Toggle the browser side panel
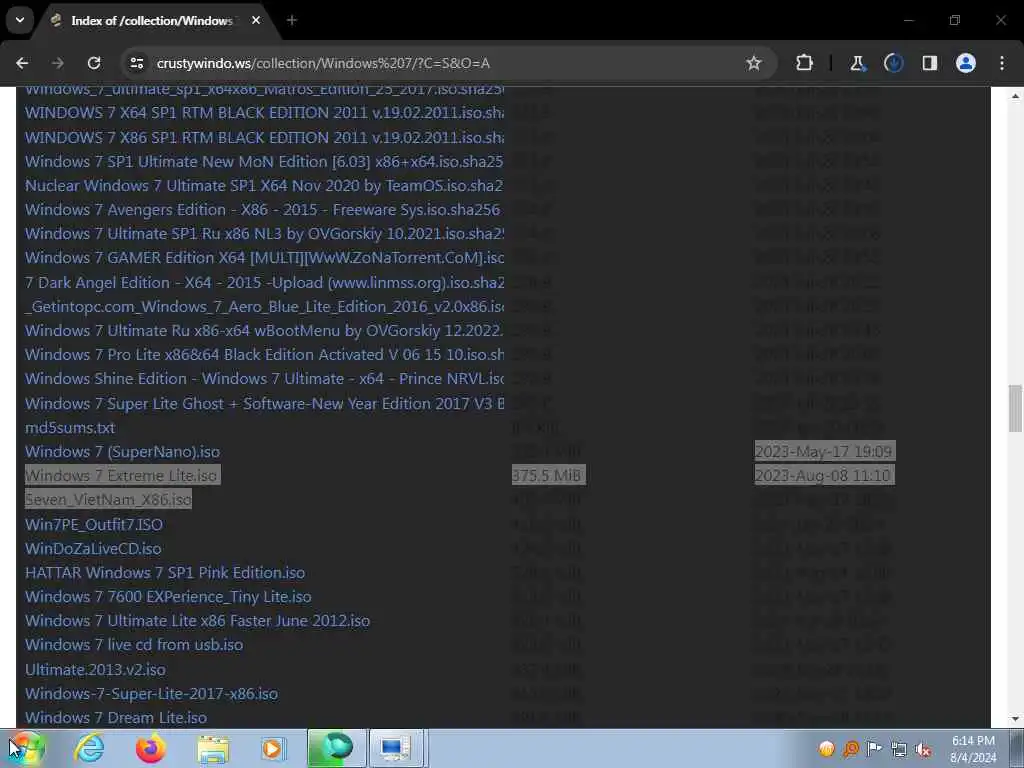The image size is (1024, 768). (x=929, y=63)
